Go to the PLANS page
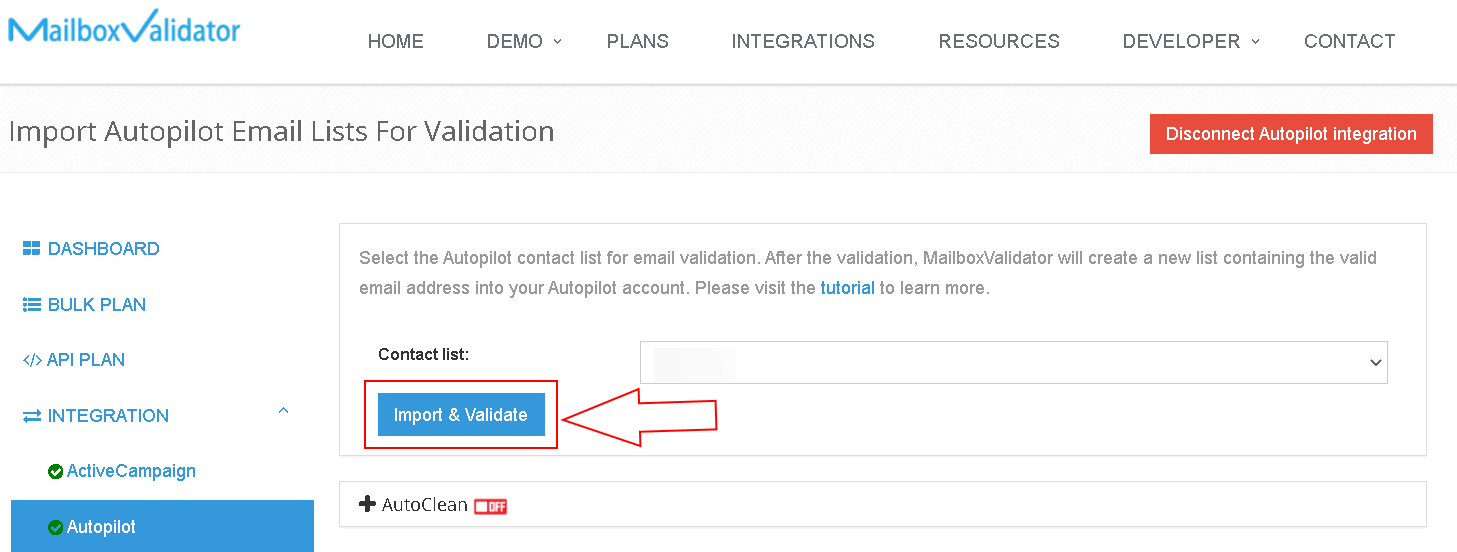The image size is (1457, 552). (637, 41)
